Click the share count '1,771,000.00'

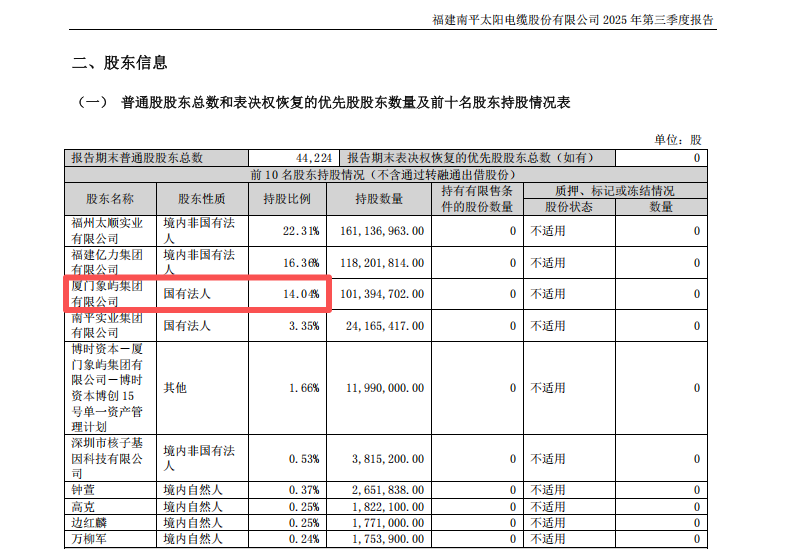[x=388, y=523]
